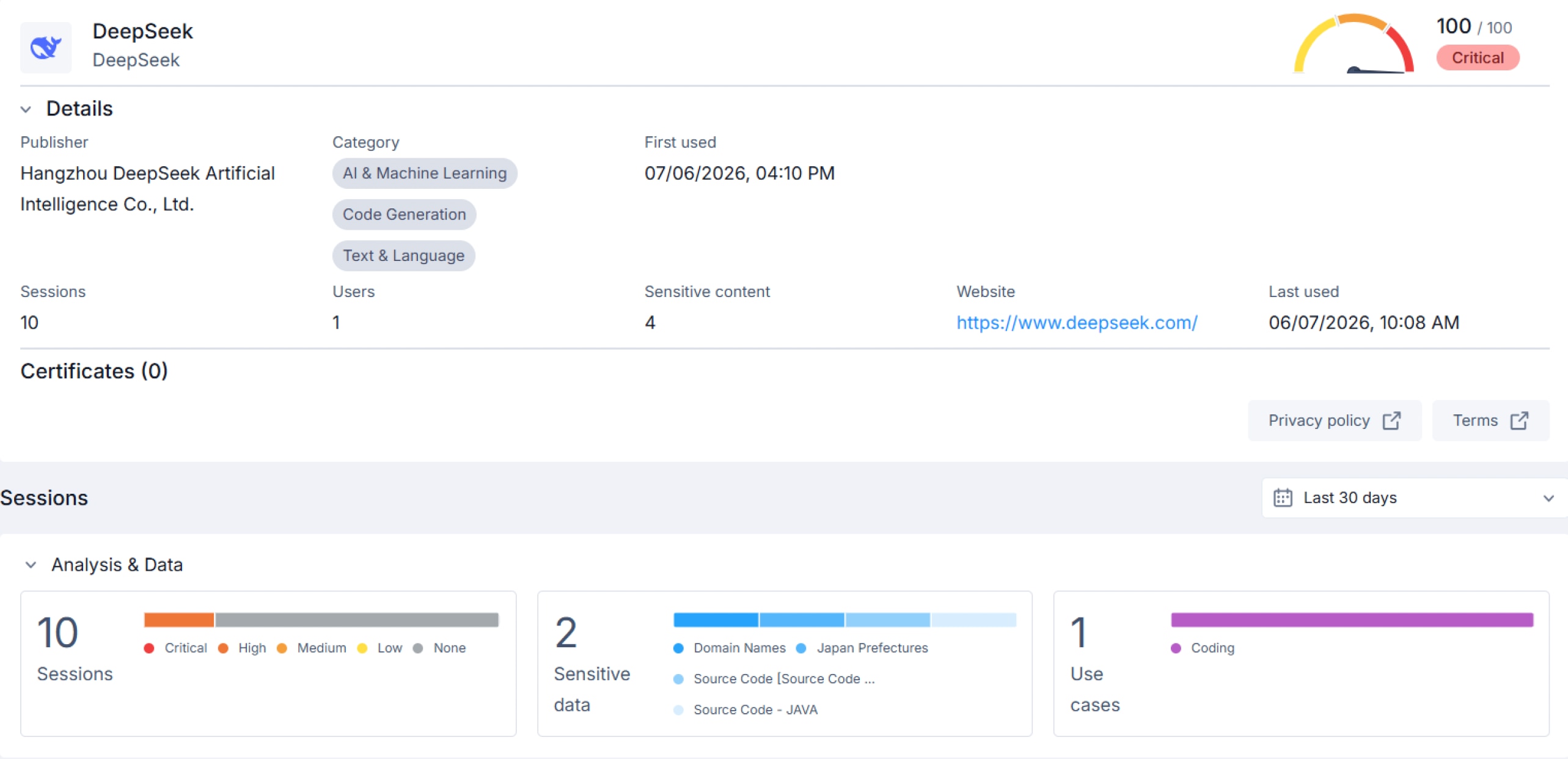Image resolution: width=1568 pixels, height=759 pixels.
Task: Click the calendar icon in date filter
Action: [x=1283, y=497]
